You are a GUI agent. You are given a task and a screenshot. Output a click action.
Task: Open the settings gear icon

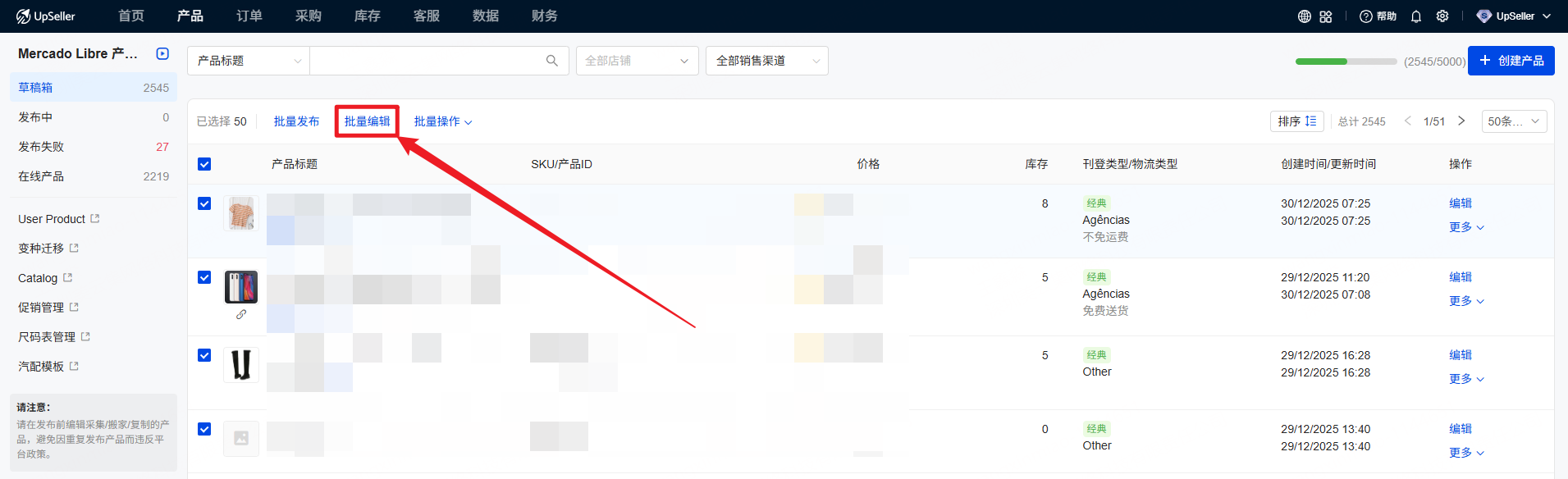coord(1442,16)
